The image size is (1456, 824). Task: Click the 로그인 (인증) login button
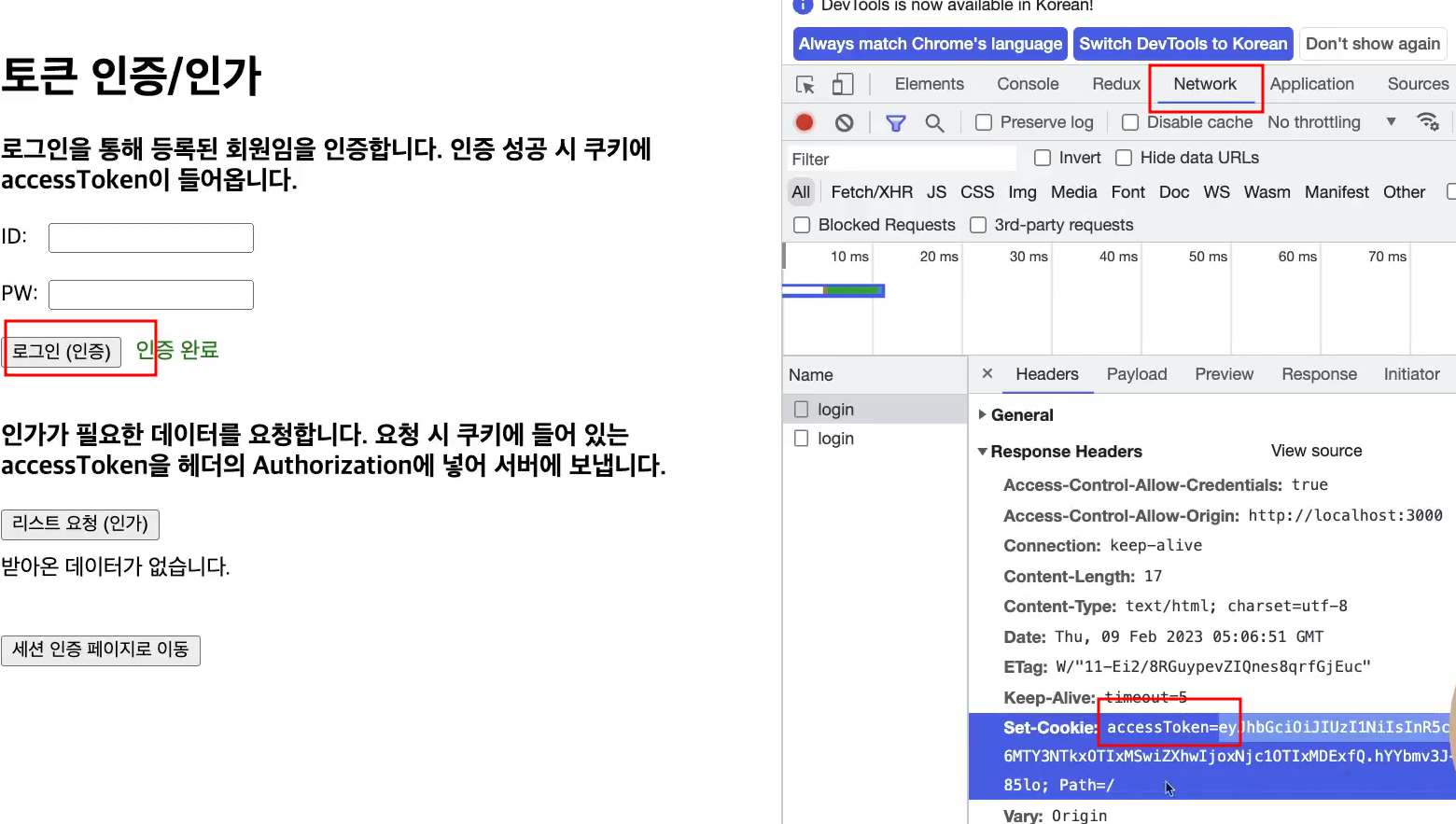(62, 352)
